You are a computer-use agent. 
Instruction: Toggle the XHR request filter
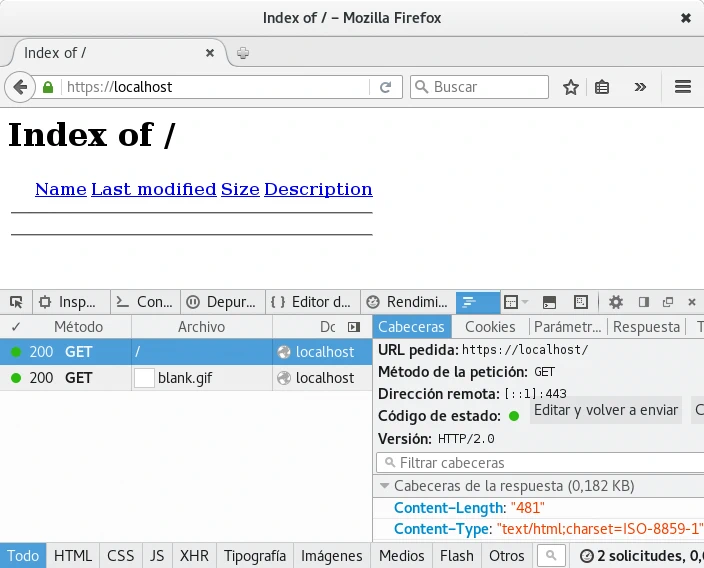194,556
